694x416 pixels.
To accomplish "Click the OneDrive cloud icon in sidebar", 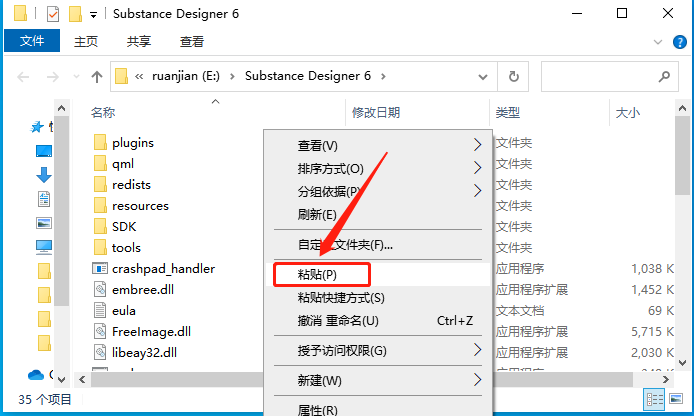I will tap(36, 375).
